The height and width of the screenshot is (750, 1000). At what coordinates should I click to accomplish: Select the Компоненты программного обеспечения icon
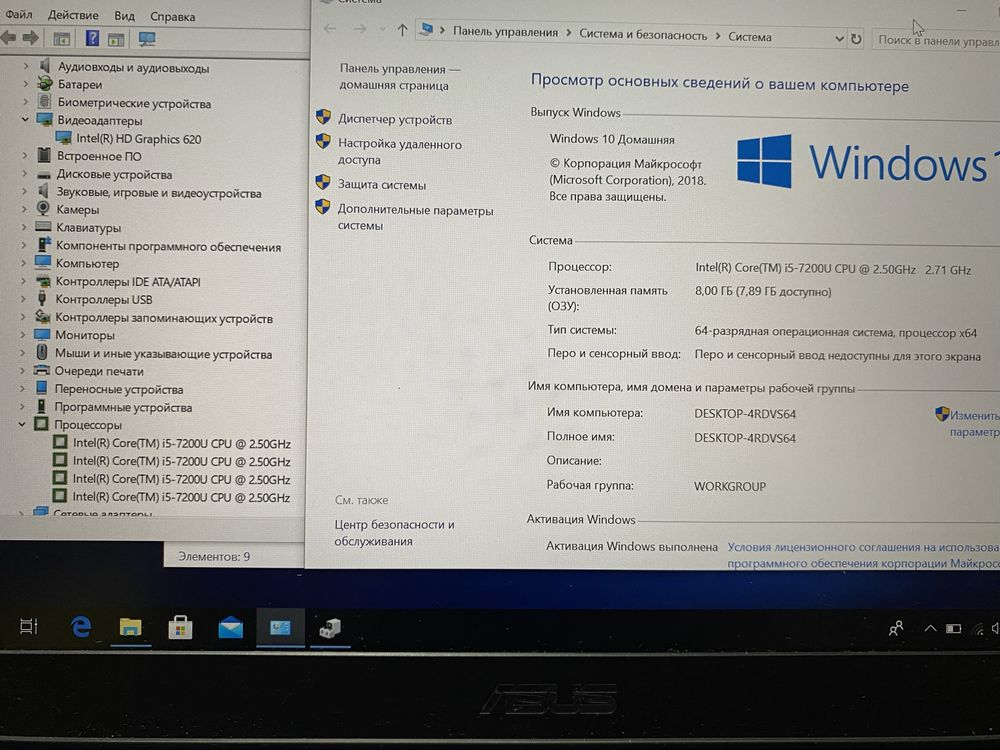[43, 244]
